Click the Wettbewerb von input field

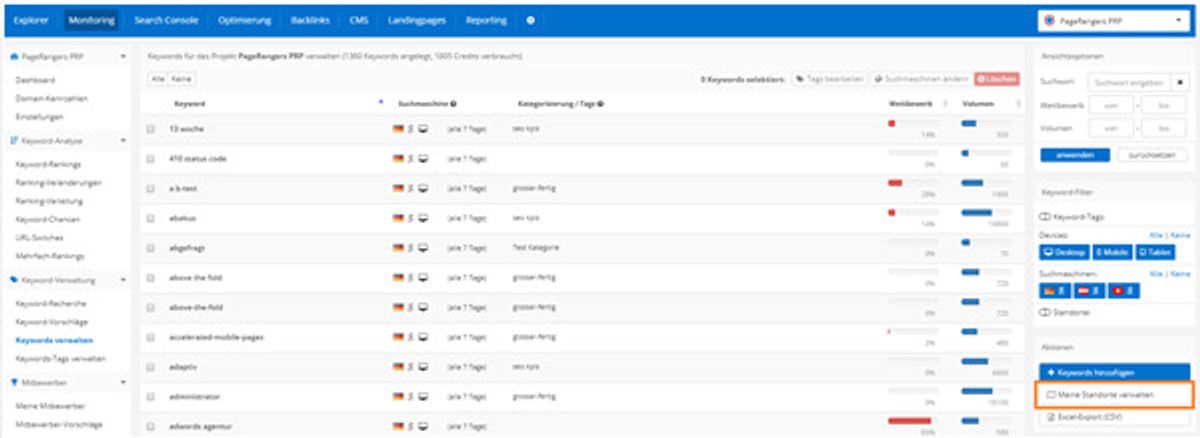point(1109,105)
